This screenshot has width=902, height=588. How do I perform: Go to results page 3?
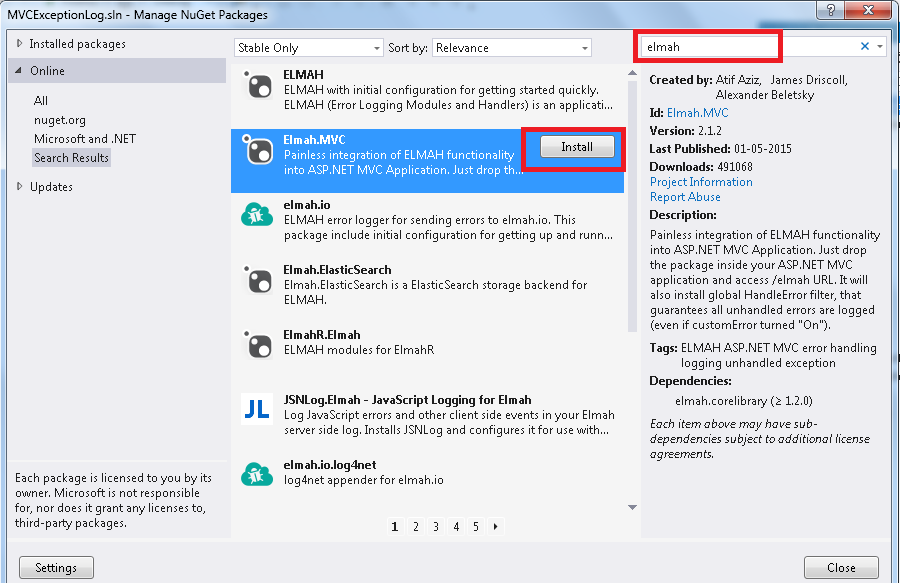[436, 526]
